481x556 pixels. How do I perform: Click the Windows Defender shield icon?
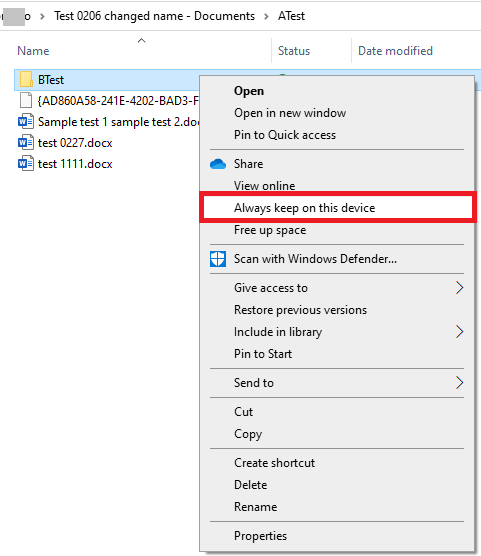(x=218, y=259)
